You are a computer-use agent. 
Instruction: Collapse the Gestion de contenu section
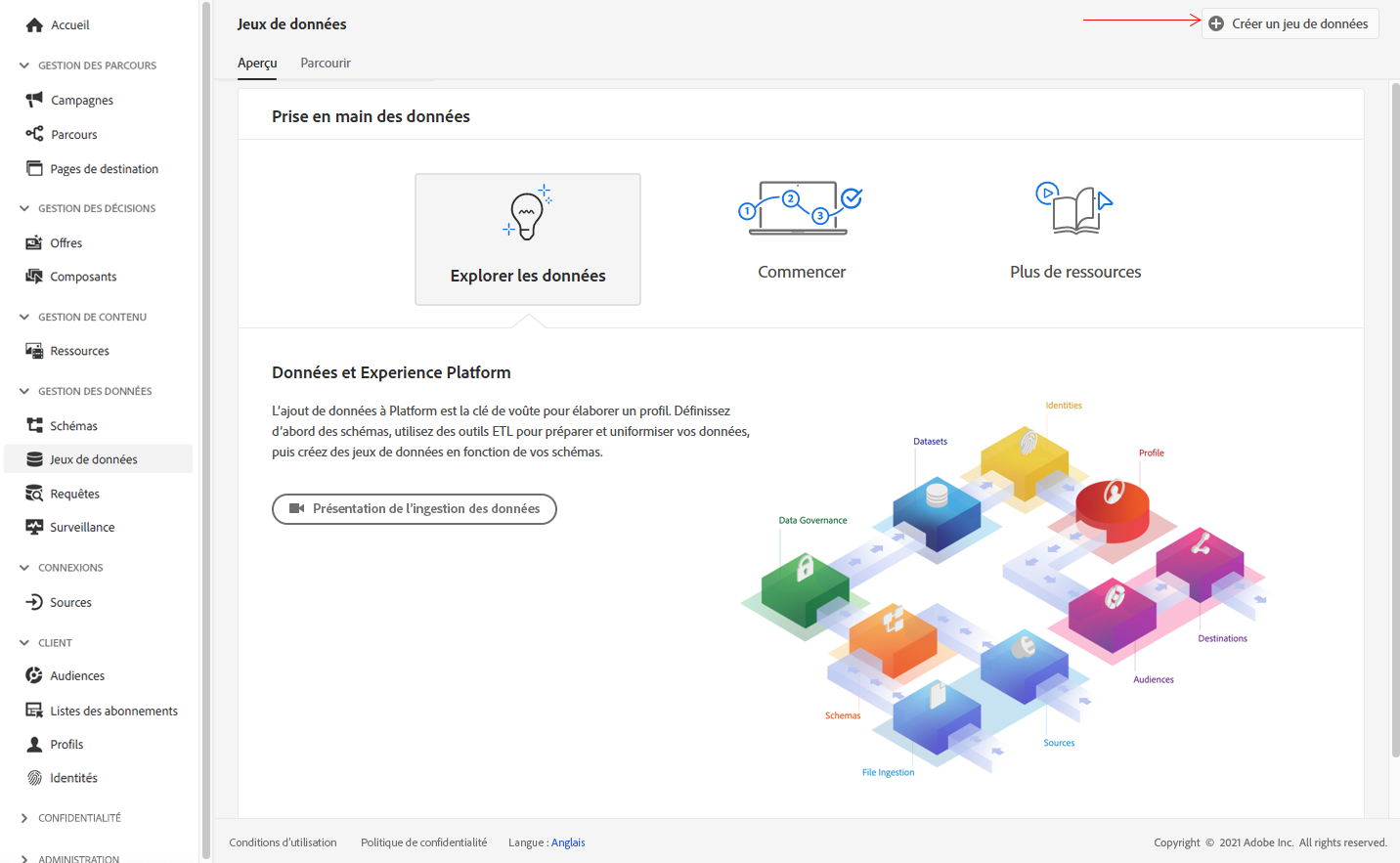click(x=24, y=317)
